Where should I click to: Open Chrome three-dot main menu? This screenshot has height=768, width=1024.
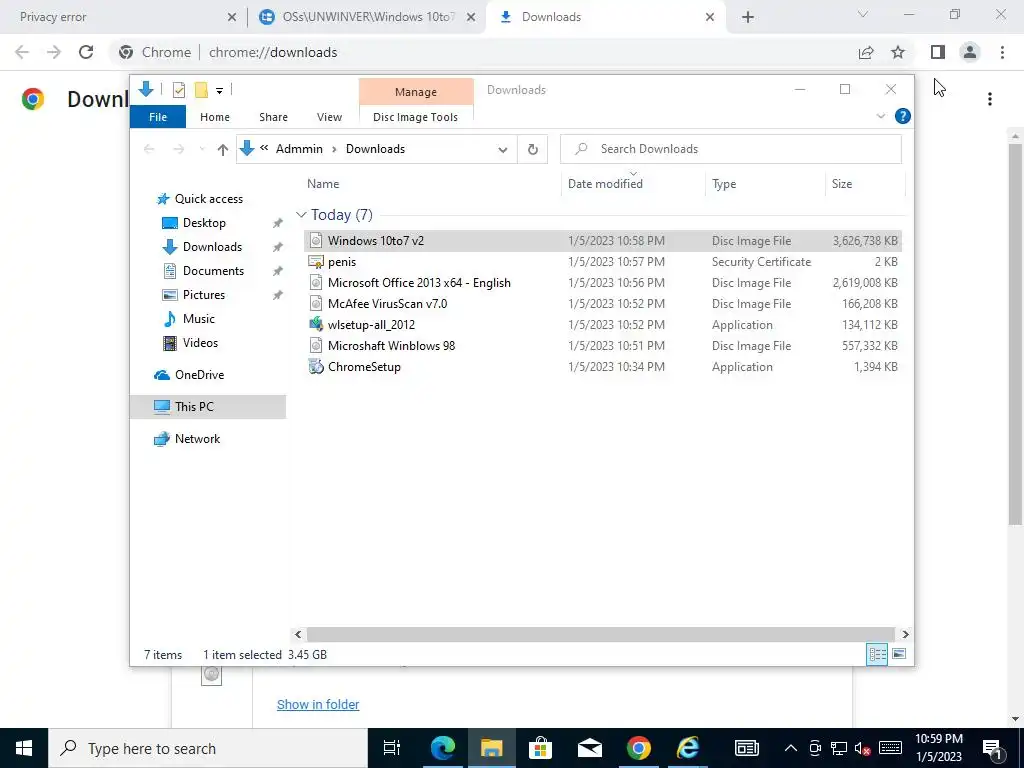point(1002,52)
